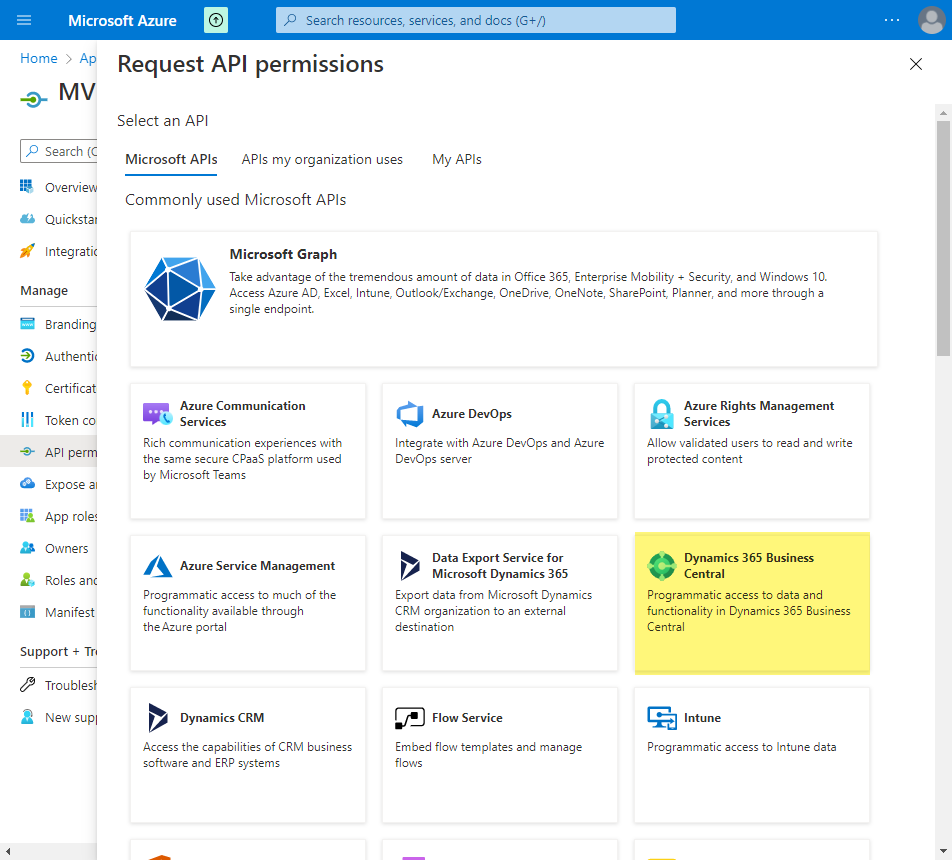Select the Microsoft Graph card title

click(x=283, y=254)
